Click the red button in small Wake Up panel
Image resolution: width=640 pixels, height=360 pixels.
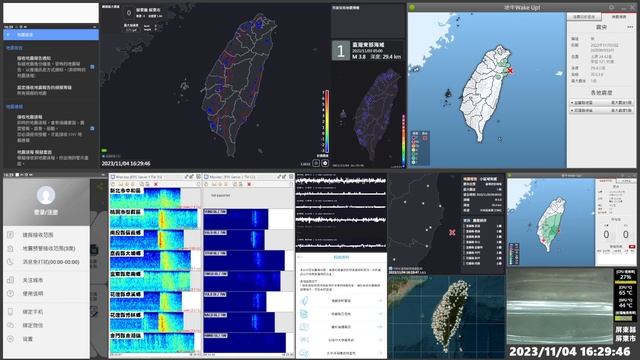click(632, 247)
